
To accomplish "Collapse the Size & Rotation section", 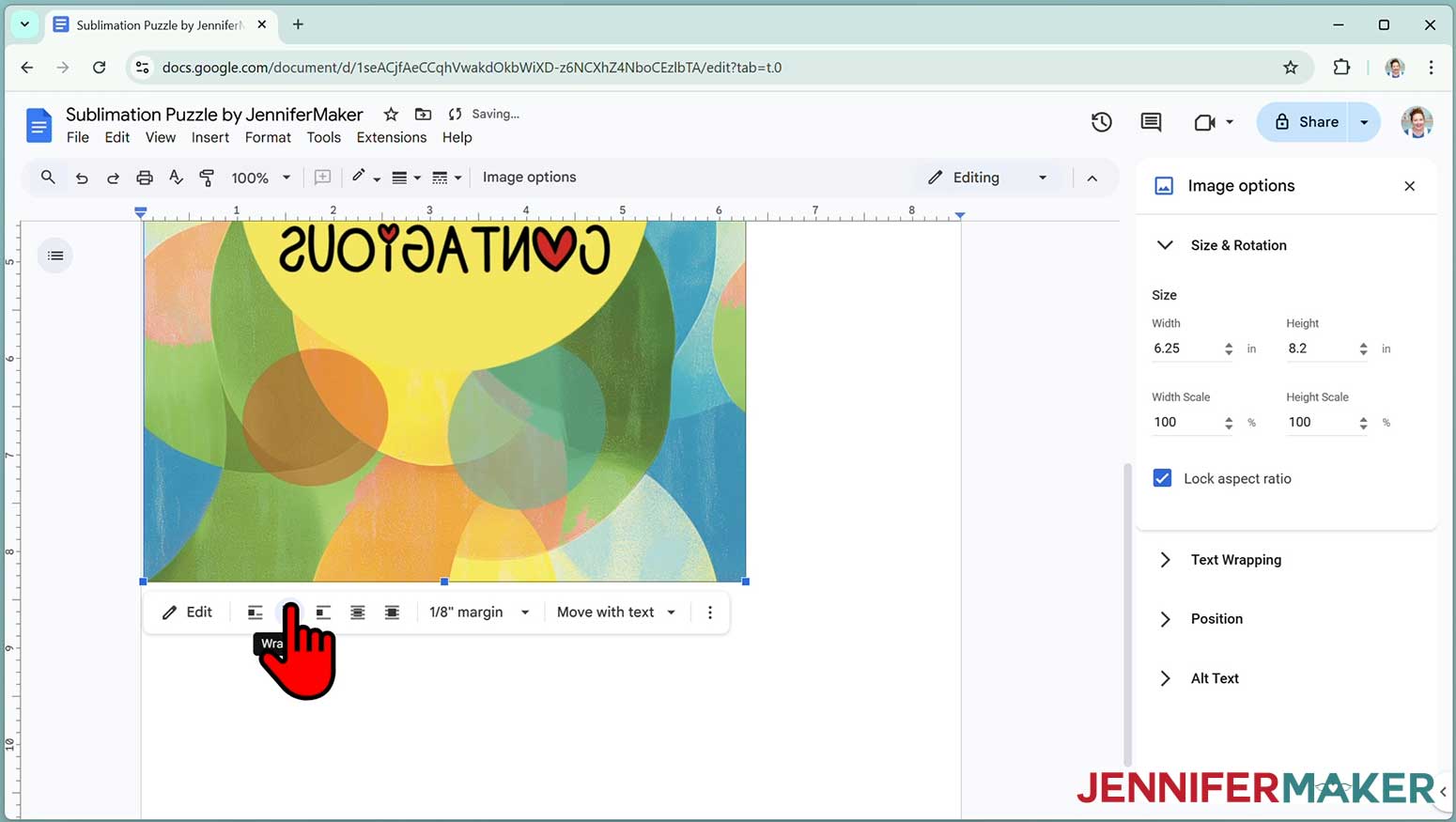I will [1165, 245].
